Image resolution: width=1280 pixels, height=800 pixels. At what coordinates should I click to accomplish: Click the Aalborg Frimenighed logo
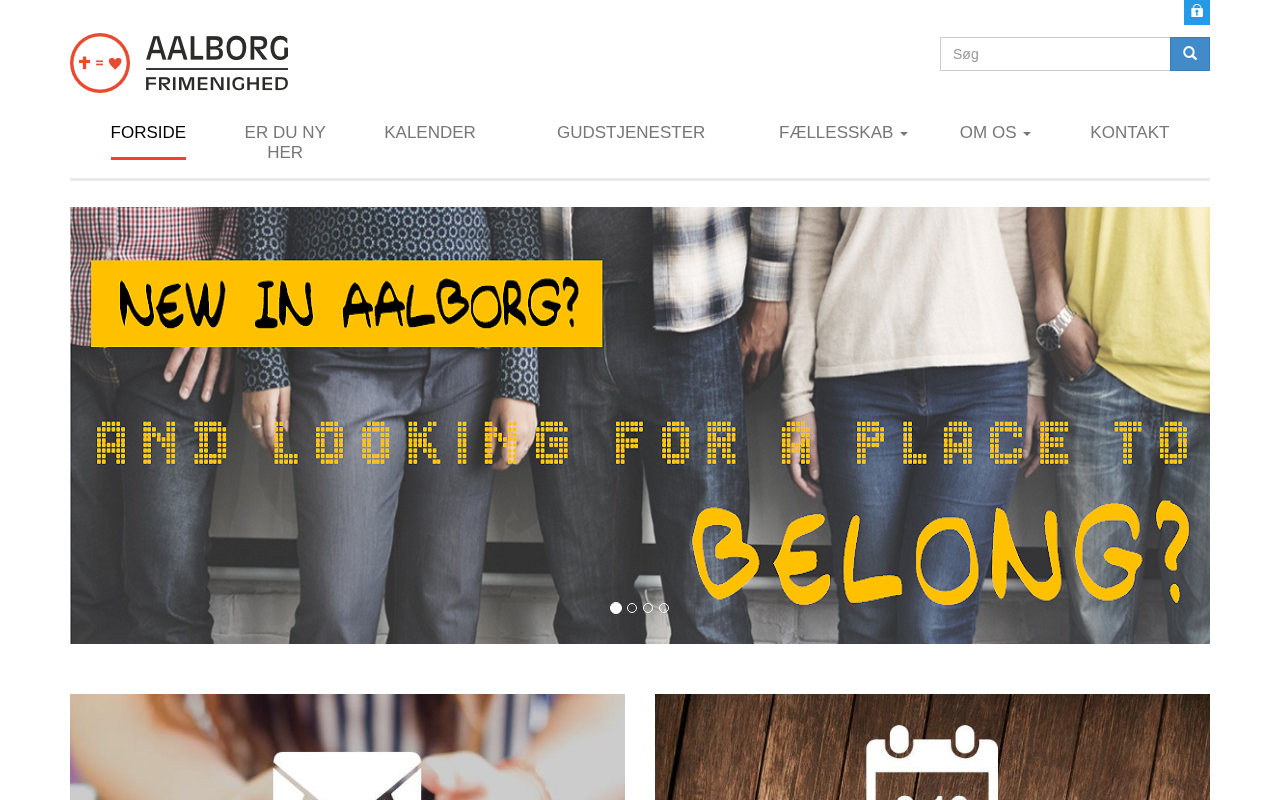pyautogui.click(x=180, y=63)
